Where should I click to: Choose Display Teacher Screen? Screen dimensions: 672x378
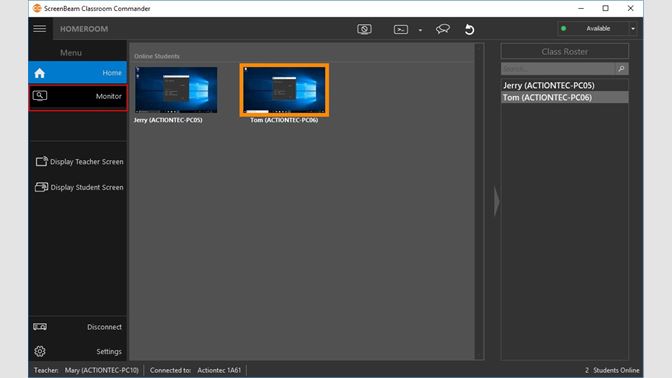(79, 162)
